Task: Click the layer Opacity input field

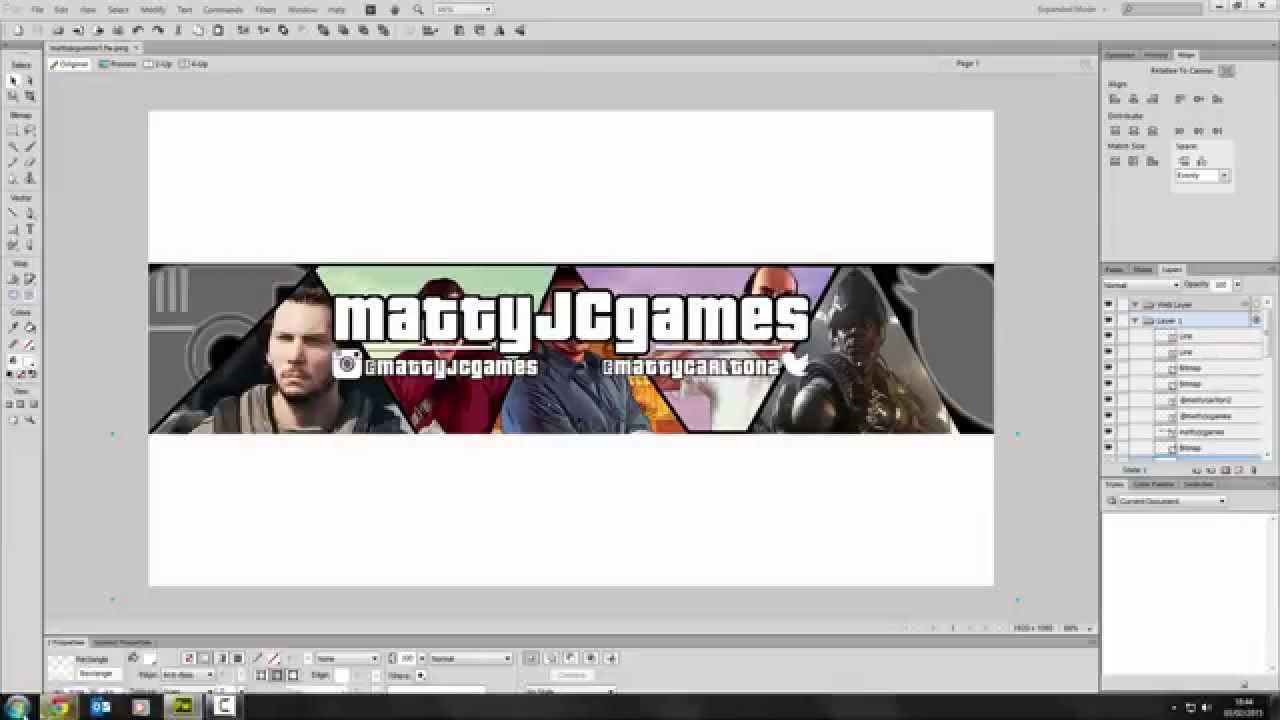Action: (1221, 285)
